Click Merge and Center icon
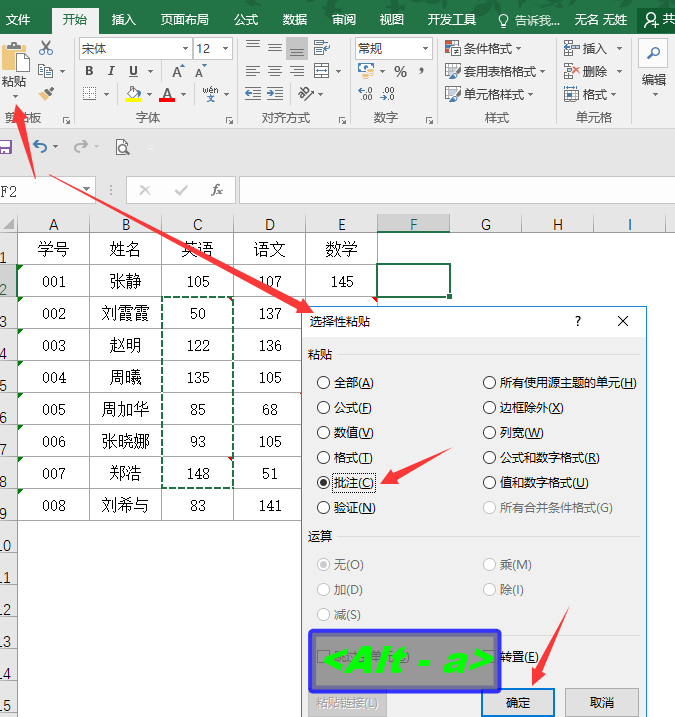 [321, 71]
